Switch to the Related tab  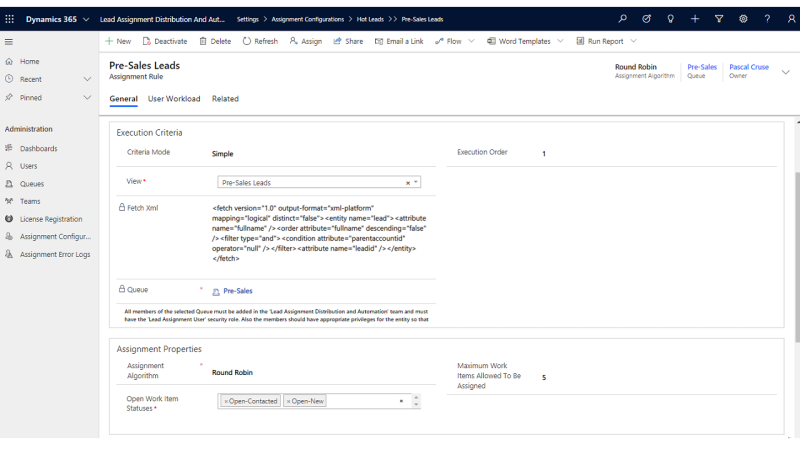click(225, 99)
